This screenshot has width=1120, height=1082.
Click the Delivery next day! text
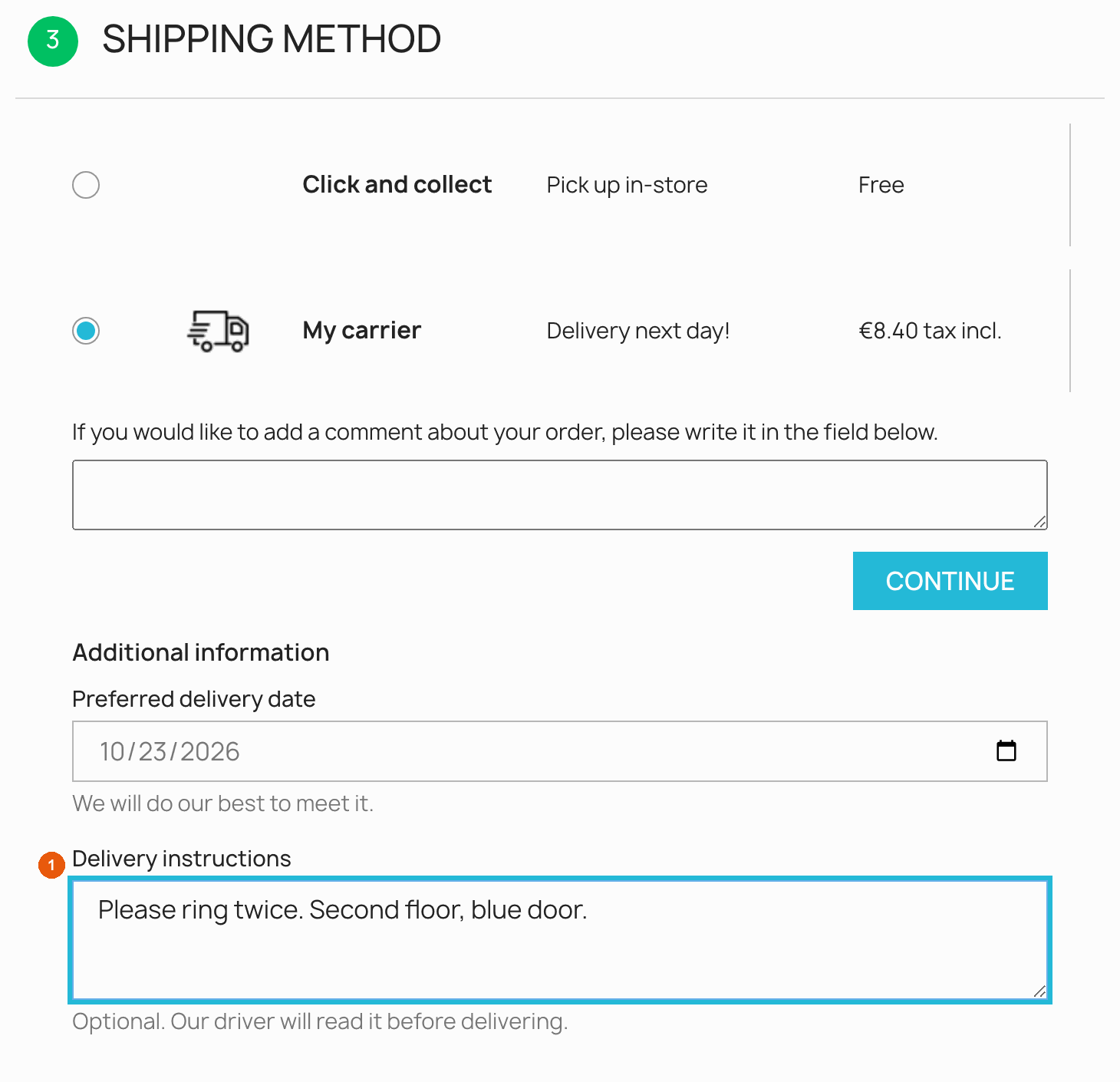tap(638, 331)
